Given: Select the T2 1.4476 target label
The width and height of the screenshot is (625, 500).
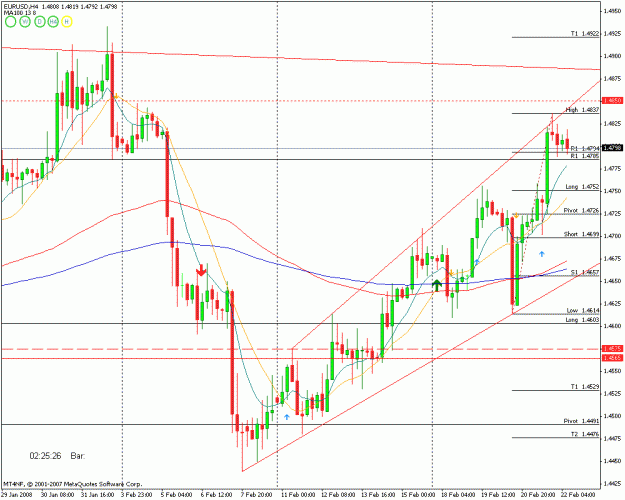Looking at the screenshot, I should click(584, 434).
